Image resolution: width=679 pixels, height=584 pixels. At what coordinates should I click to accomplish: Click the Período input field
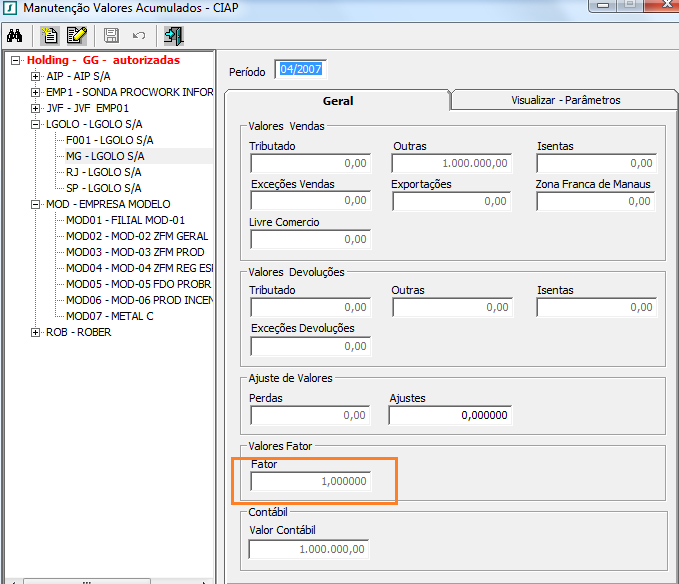301,70
